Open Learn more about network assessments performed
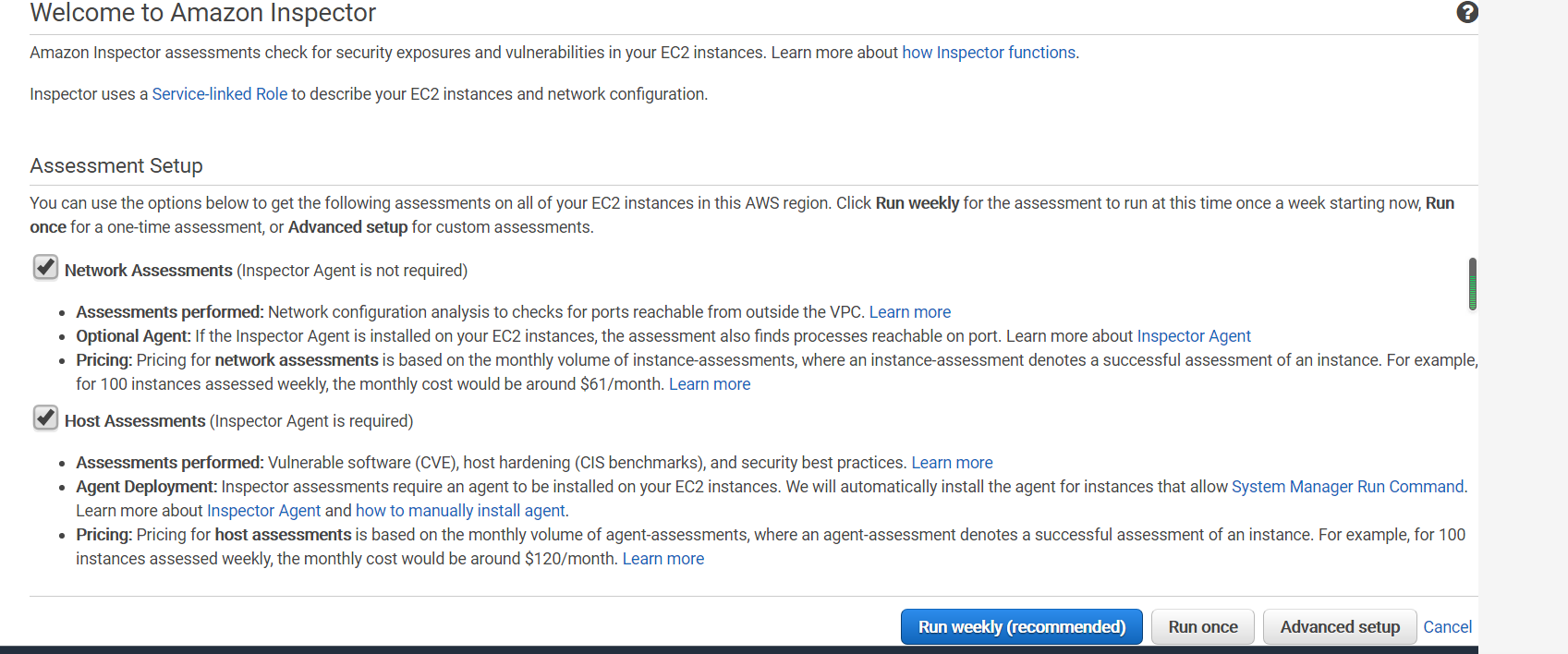This screenshot has width=1568, height=654. pos(909,312)
